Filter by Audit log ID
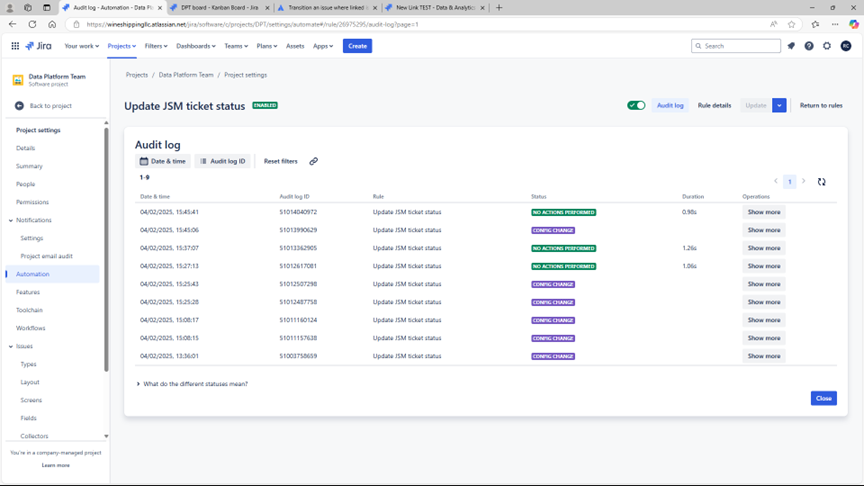Viewport: 864px width, 486px height. (223, 161)
